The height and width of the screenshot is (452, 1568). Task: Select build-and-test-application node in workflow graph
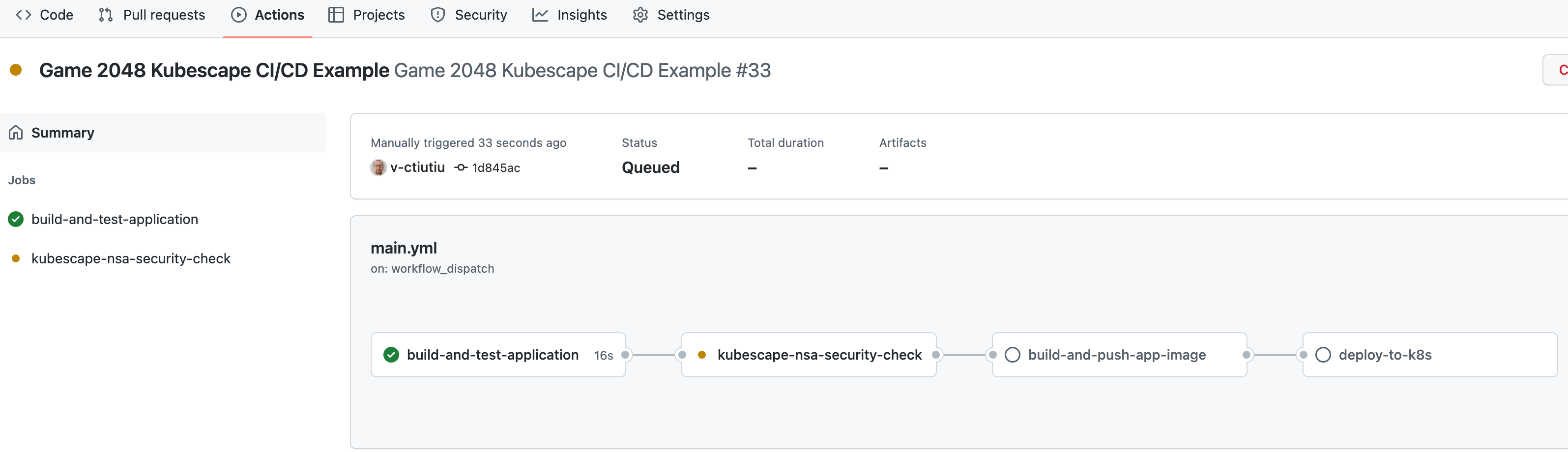click(x=498, y=355)
